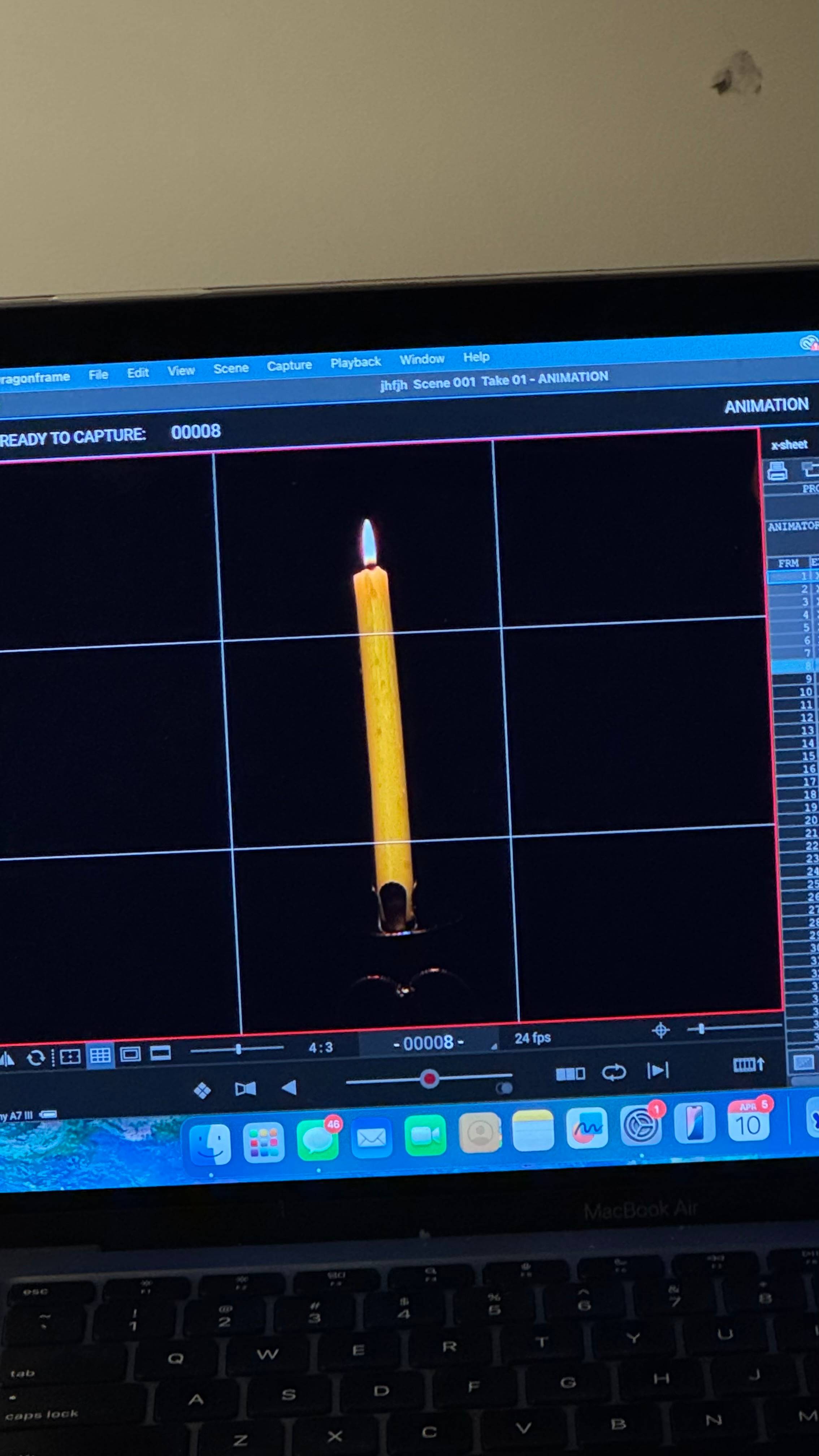
Task: Open the Capture menu
Action: click(x=289, y=365)
